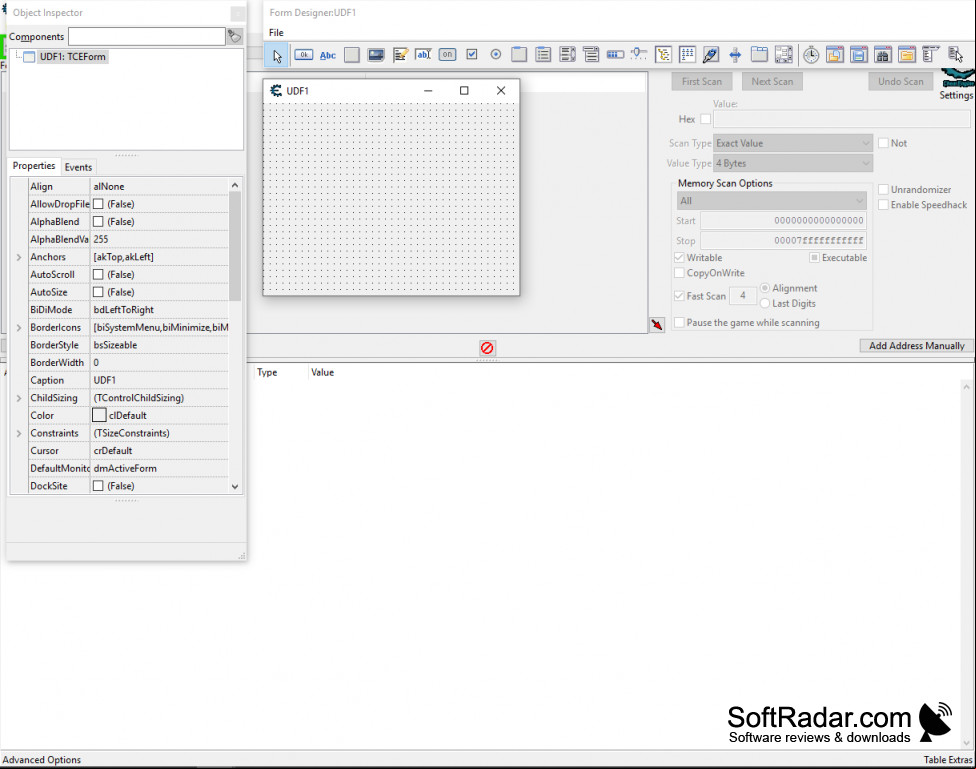
Task: Expand the Anchors property
Action: pos(19,257)
